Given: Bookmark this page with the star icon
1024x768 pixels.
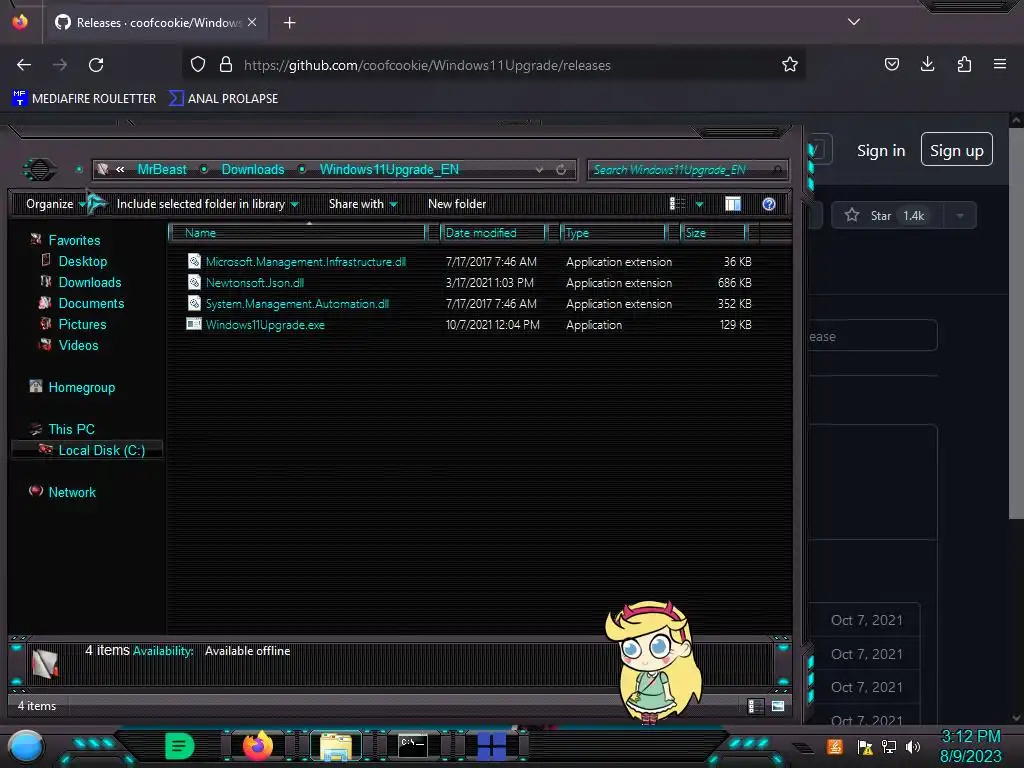Looking at the screenshot, I should pos(790,64).
